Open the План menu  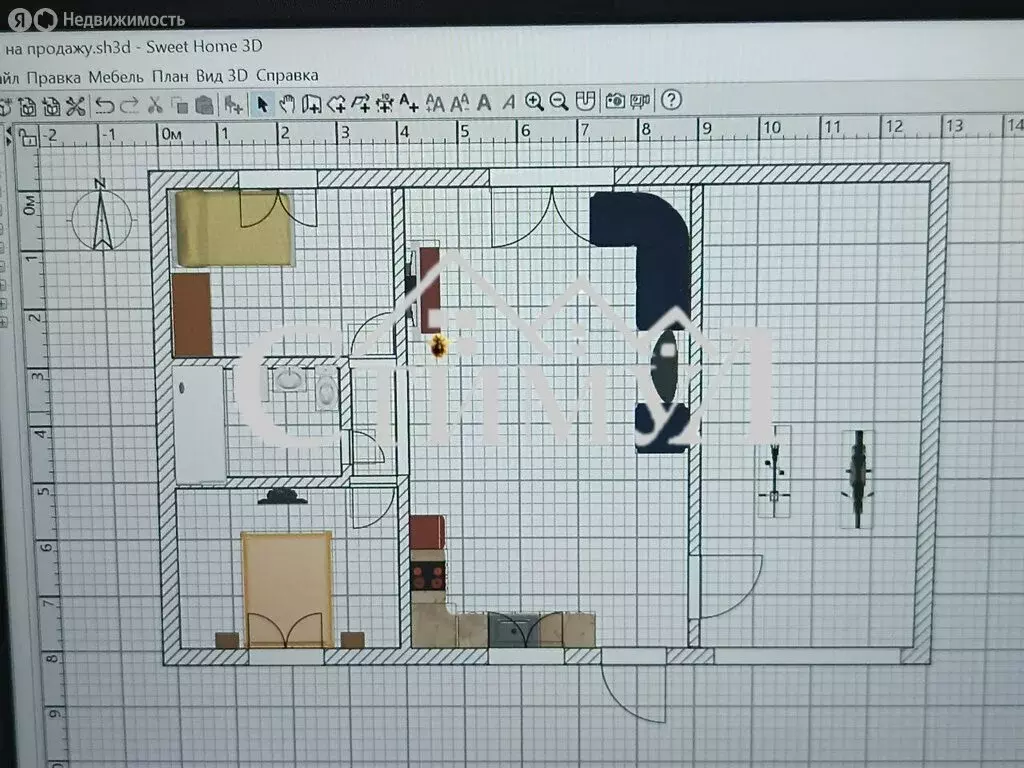coord(170,76)
